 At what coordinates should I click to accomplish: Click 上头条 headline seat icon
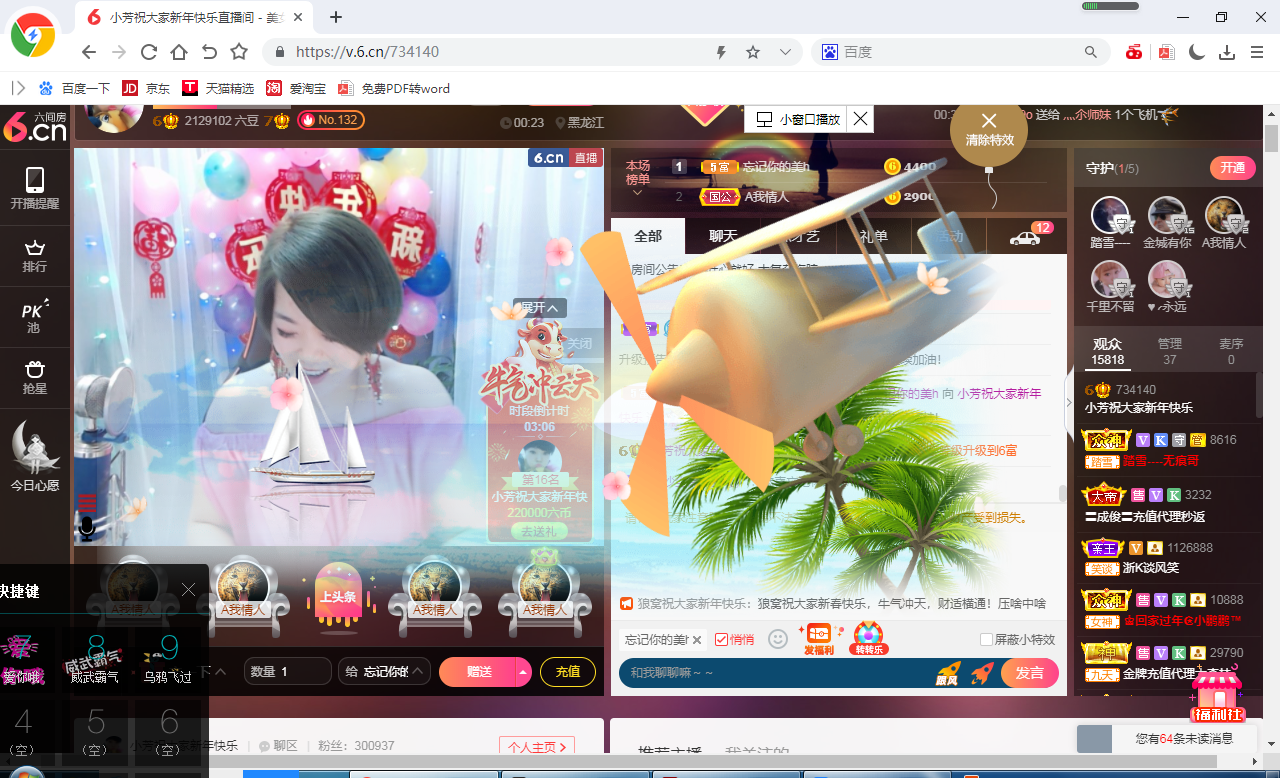point(337,597)
